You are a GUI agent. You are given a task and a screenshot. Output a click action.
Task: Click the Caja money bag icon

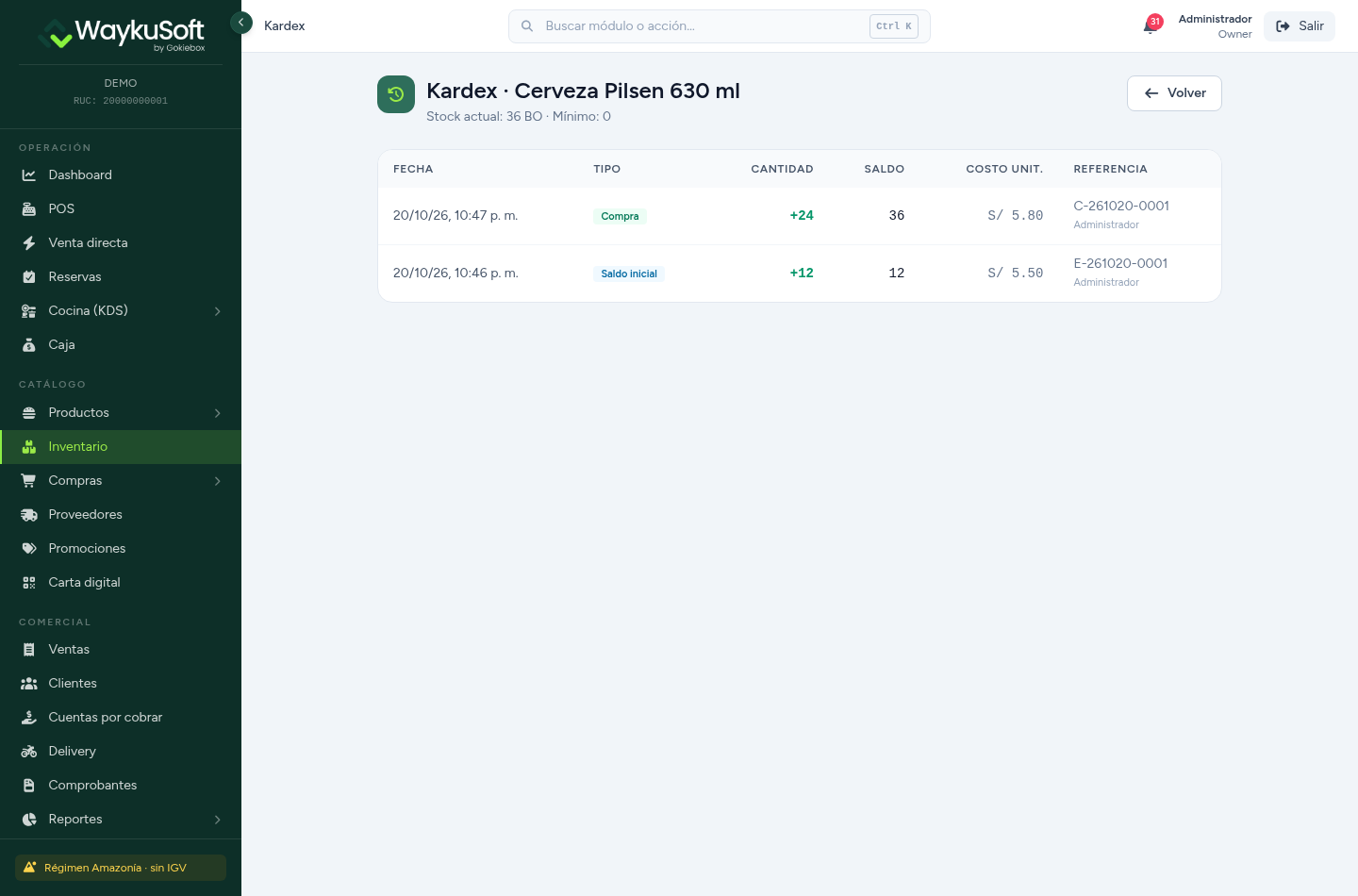[29, 345]
